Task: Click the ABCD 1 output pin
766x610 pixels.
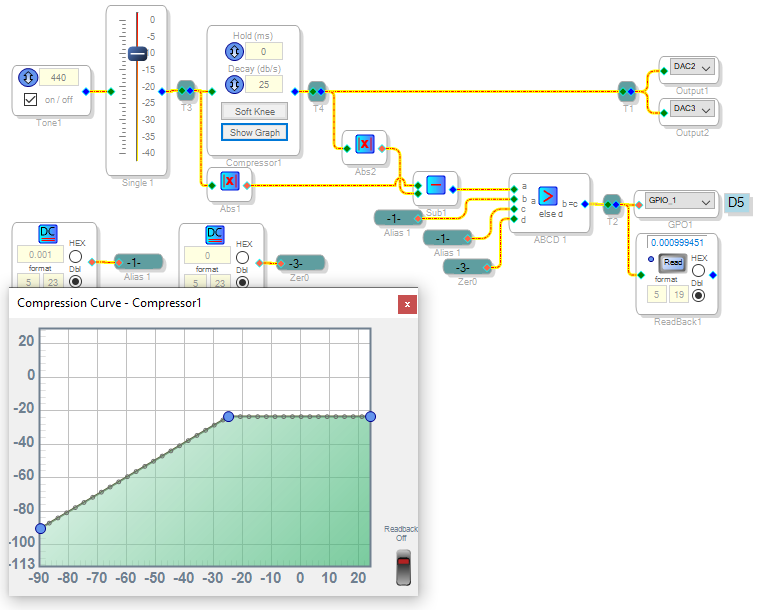Action: tap(585, 204)
